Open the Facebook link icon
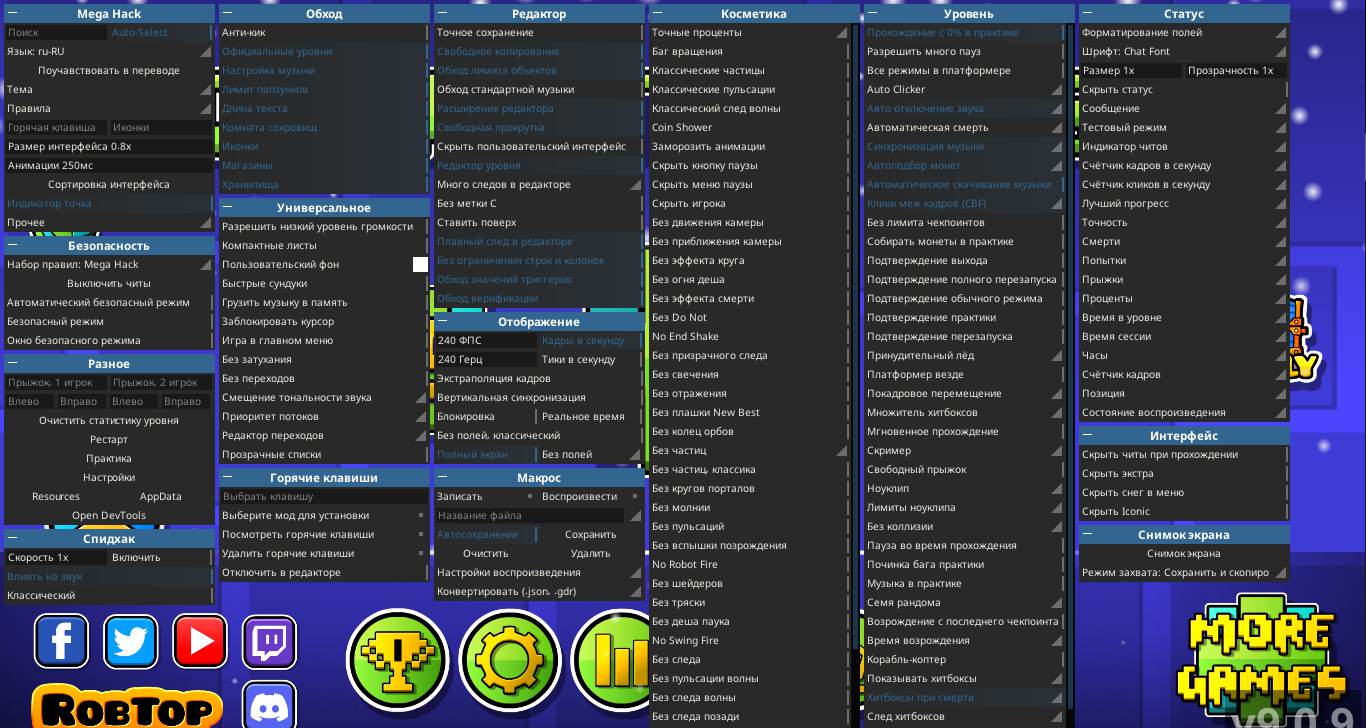The image size is (1366, 728). 61,641
